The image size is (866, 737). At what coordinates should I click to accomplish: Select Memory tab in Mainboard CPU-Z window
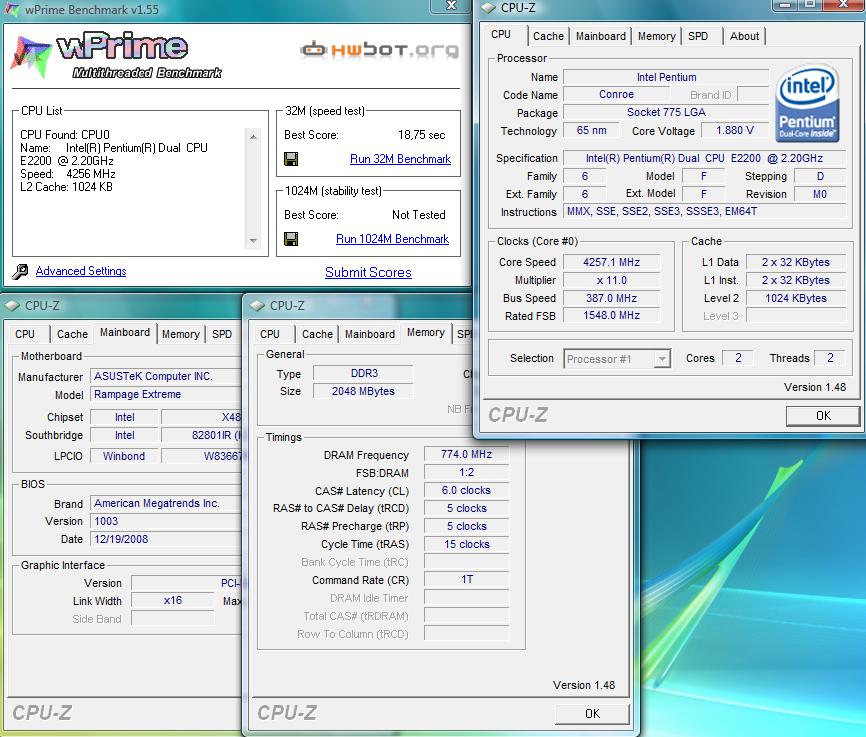(x=181, y=334)
